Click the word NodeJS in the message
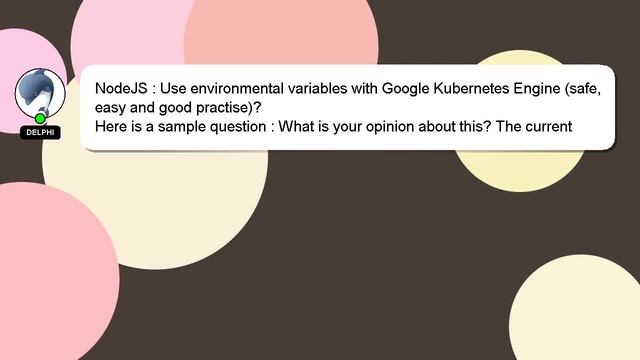This screenshot has height=360, width=640. pos(121,89)
